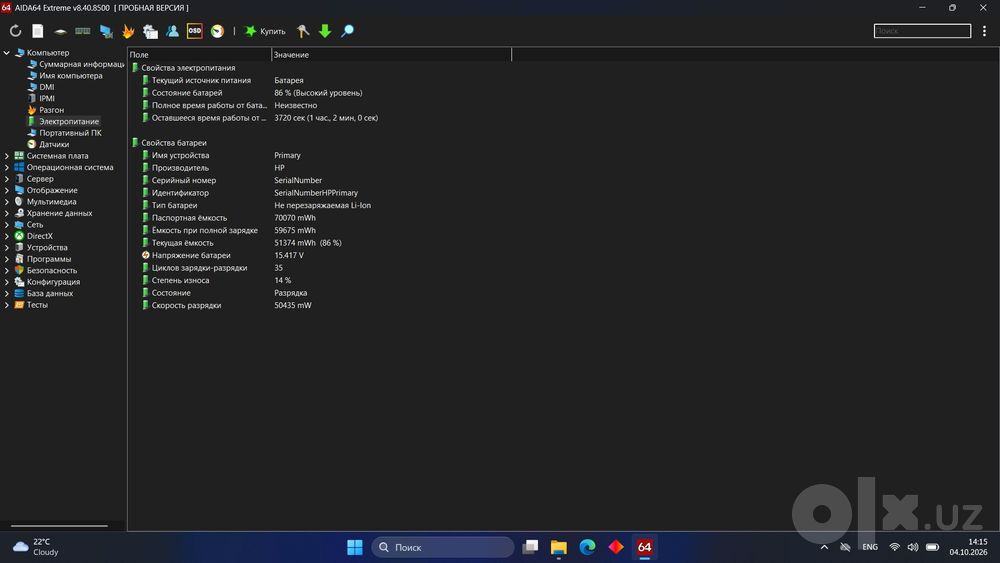Screen dimensions: 1000x563
Task: Launch the disk benchmark toolbar icon
Action: (x=60, y=31)
